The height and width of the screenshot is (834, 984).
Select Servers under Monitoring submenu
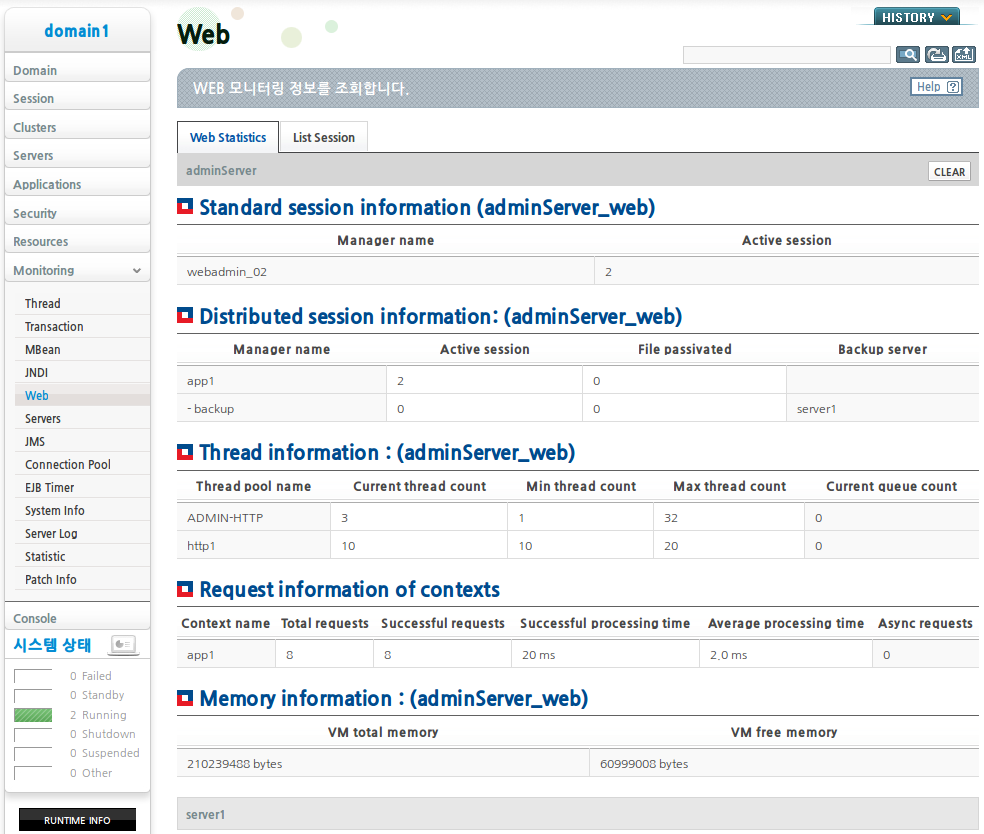coord(82,419)
